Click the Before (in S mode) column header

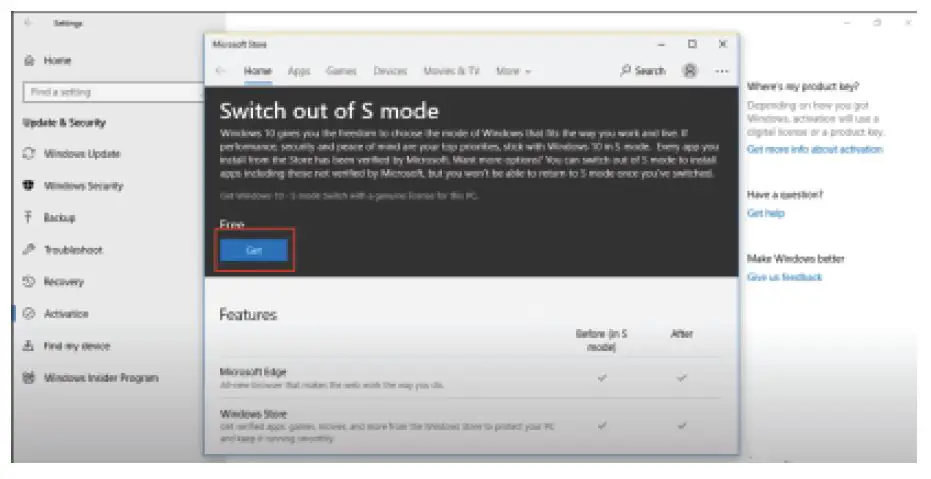click(601, 340)
